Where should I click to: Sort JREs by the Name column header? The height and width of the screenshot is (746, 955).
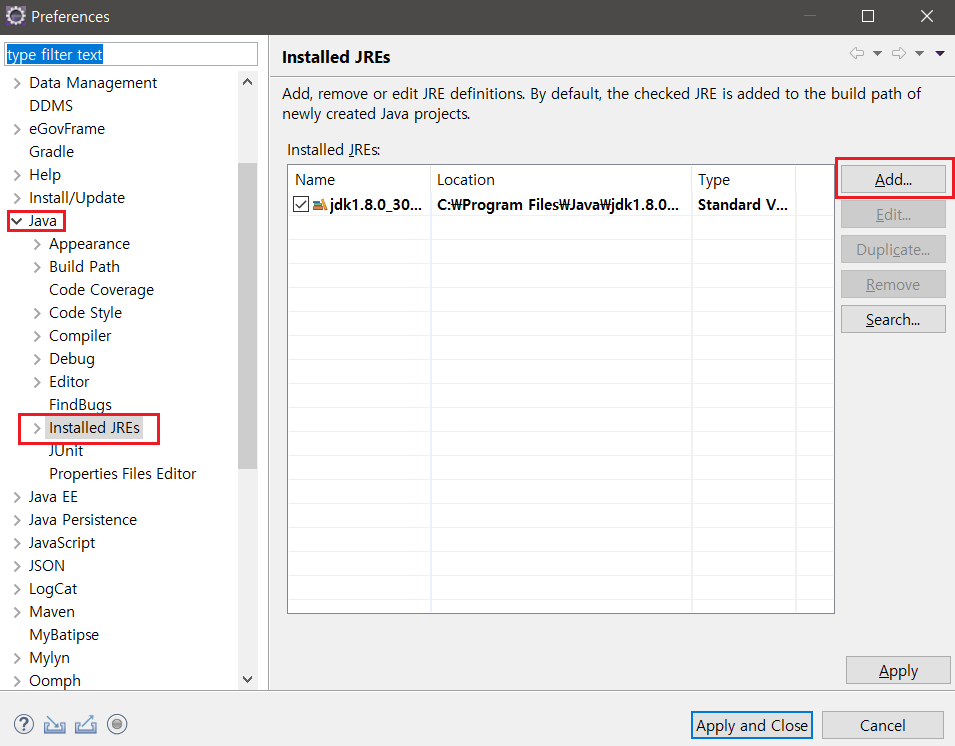click(359, 180)
